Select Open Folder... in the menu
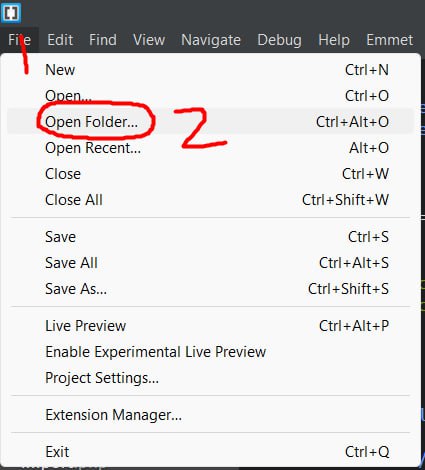The width and height of the screenshot is (425, 470). 211,122
